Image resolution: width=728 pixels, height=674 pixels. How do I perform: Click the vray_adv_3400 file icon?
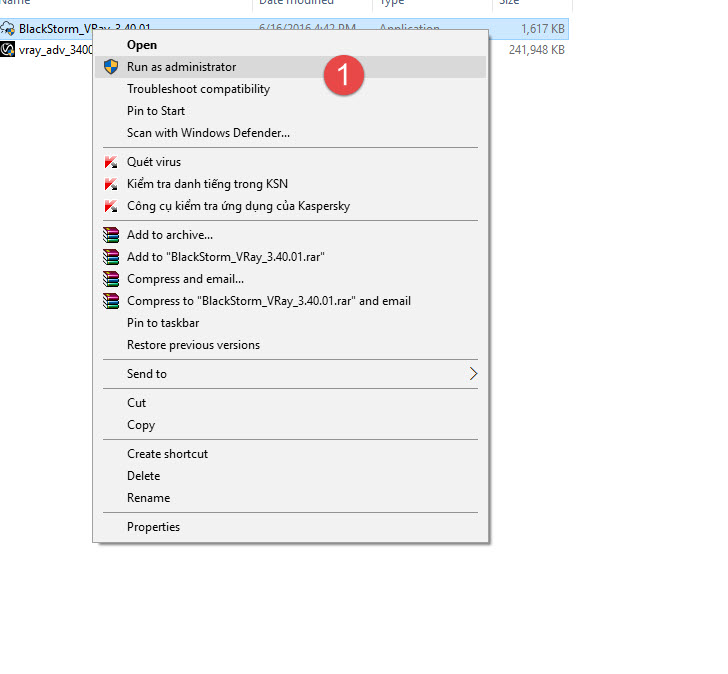tap(7, 49)
